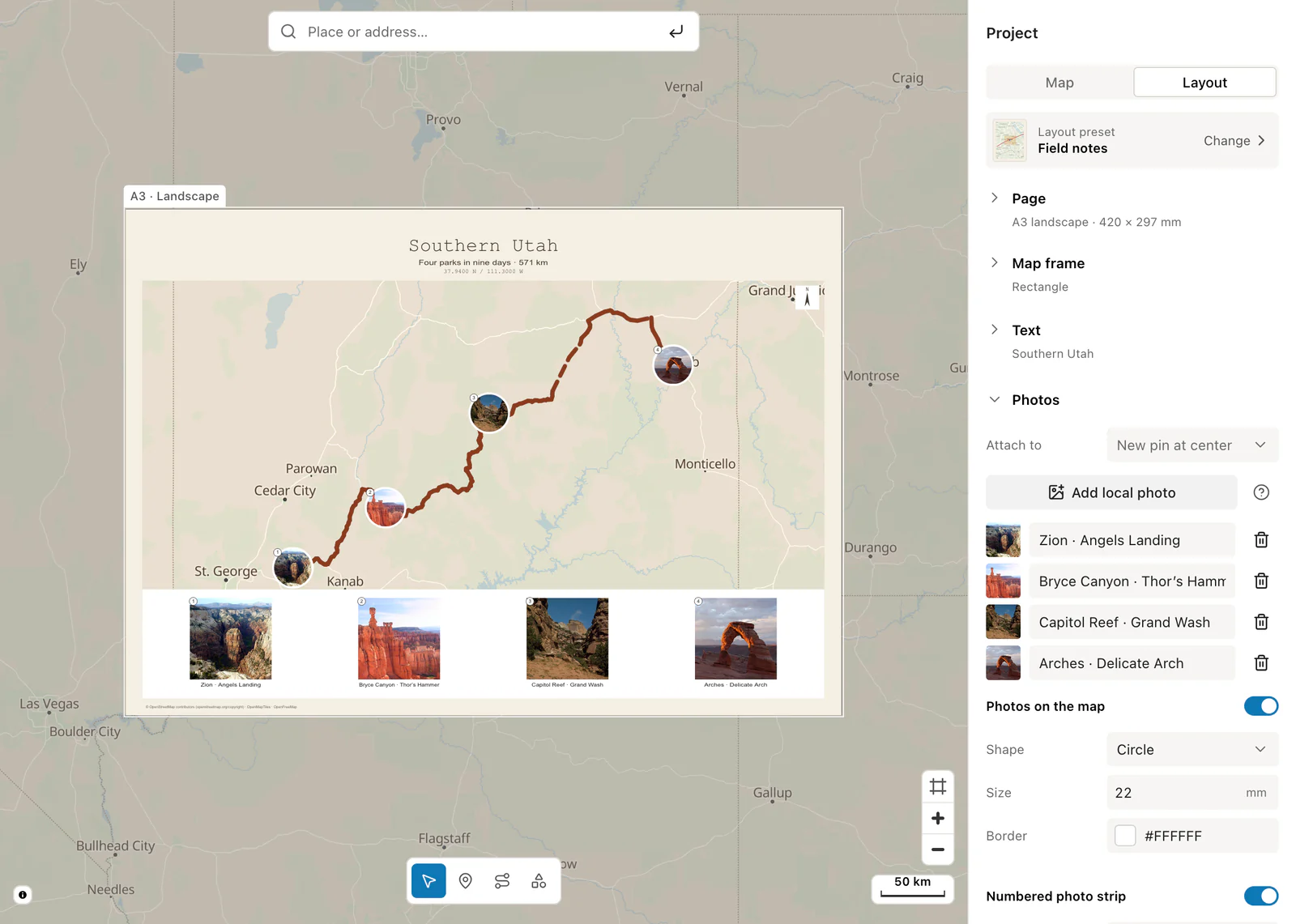Image resolution: width=1296 pixels, height=924 pixels.
Task: Open the map attribution info icon
Action: 23,895
